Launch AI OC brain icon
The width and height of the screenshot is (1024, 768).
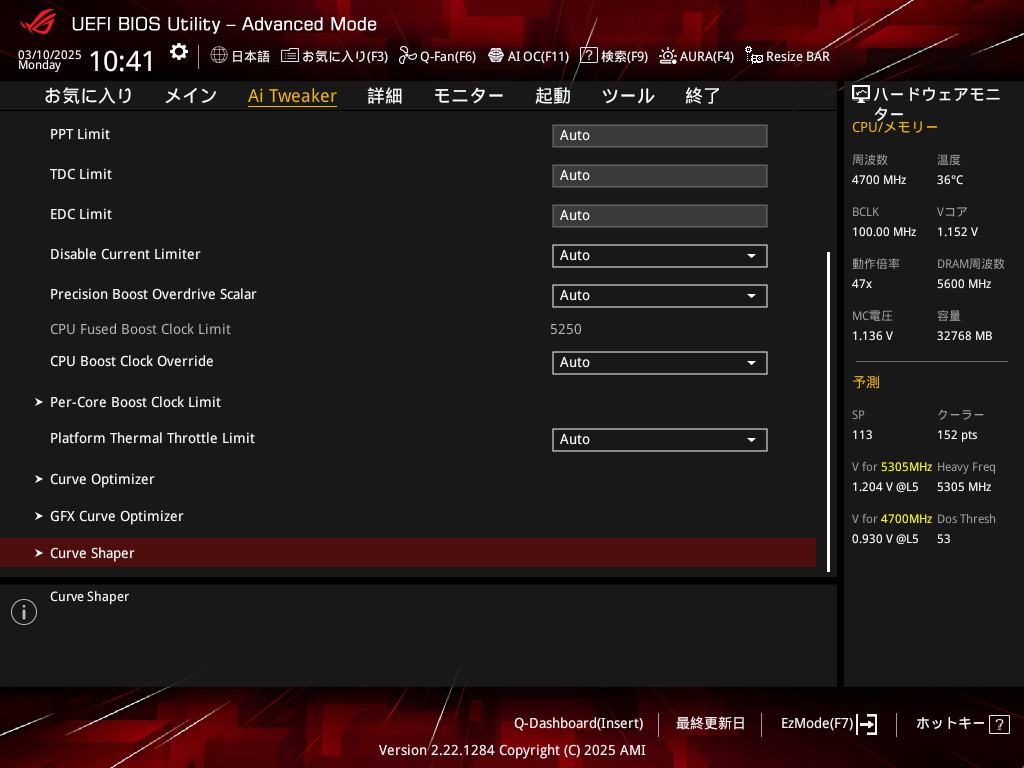click(x=496, y=56)
